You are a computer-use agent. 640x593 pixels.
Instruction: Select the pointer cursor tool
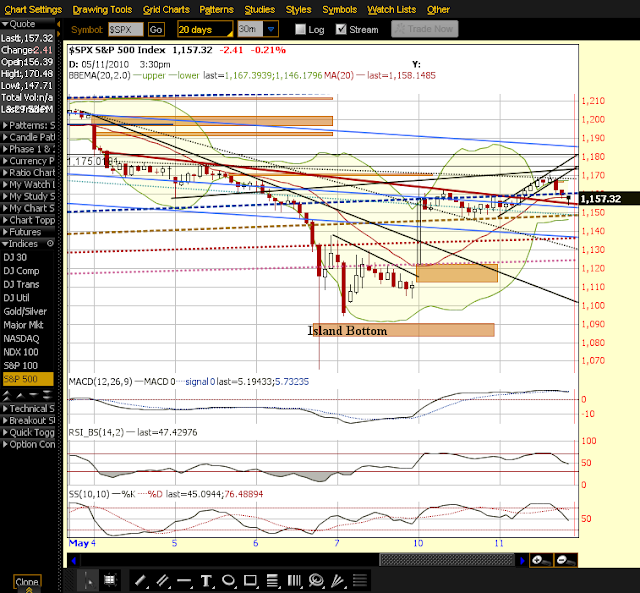click(x=88, y=580)
